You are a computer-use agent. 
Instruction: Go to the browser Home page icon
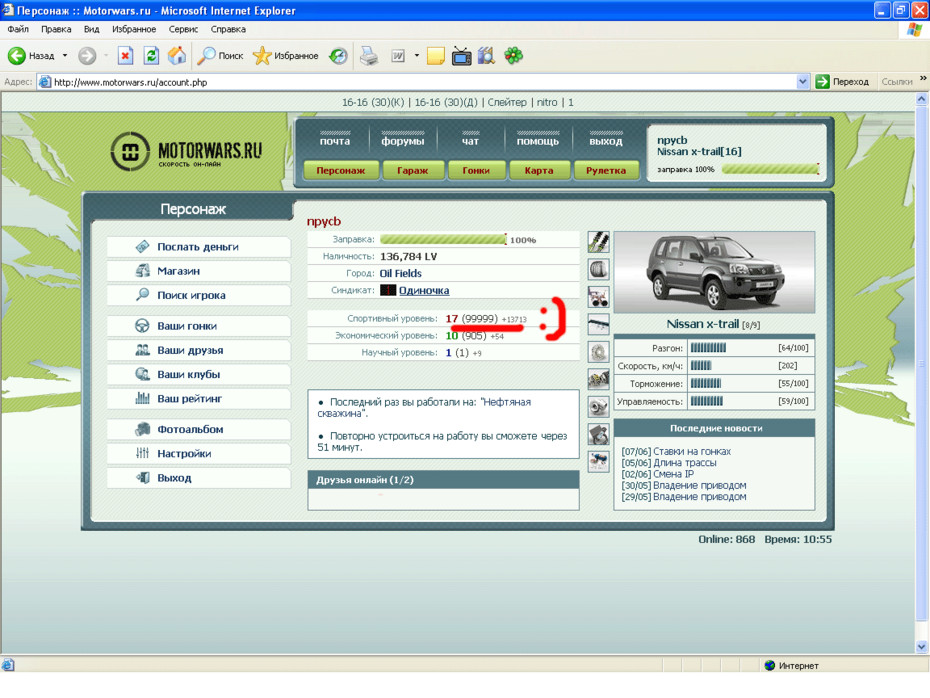pyautogui.click(x=177, y=56)
